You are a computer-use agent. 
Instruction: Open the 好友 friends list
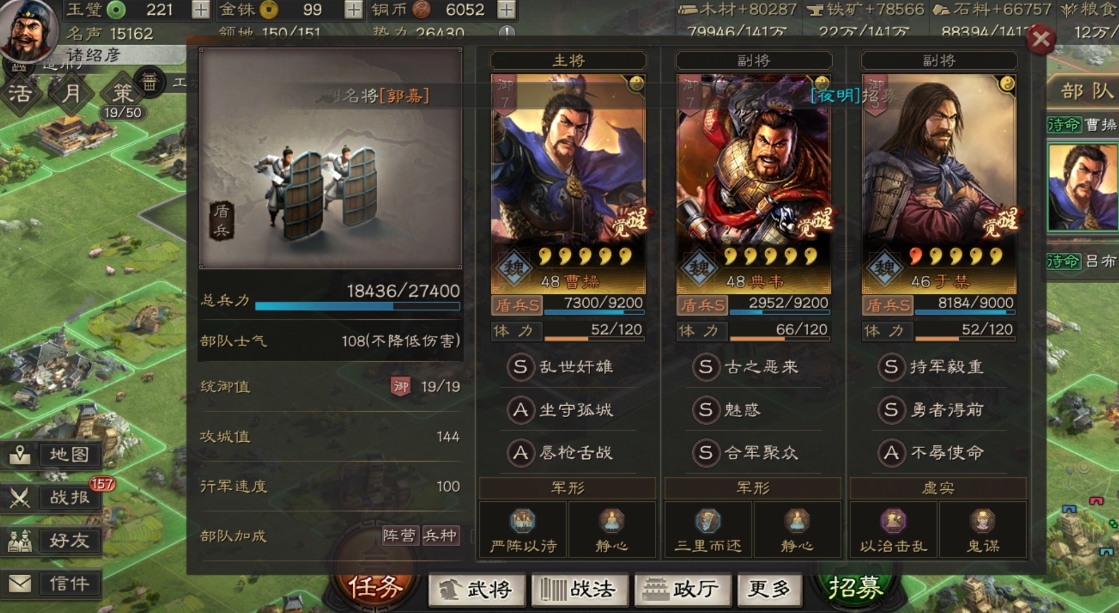tap(51, 541)
